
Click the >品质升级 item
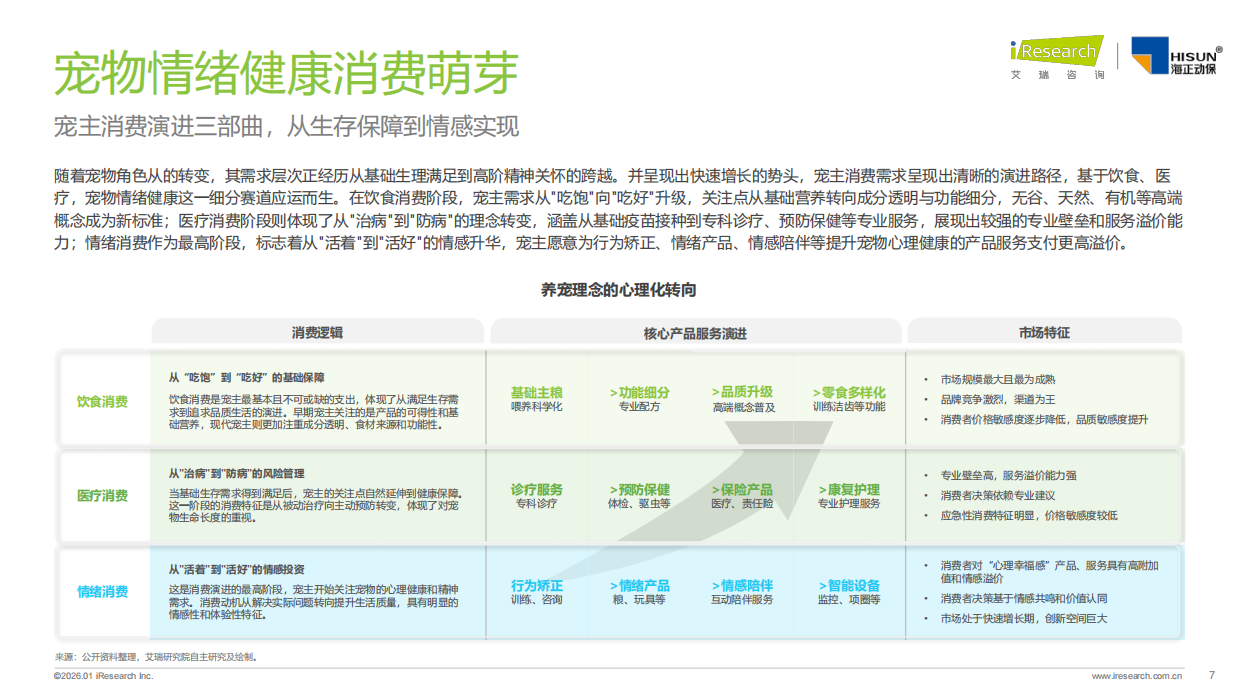click(x=742, y=392)
